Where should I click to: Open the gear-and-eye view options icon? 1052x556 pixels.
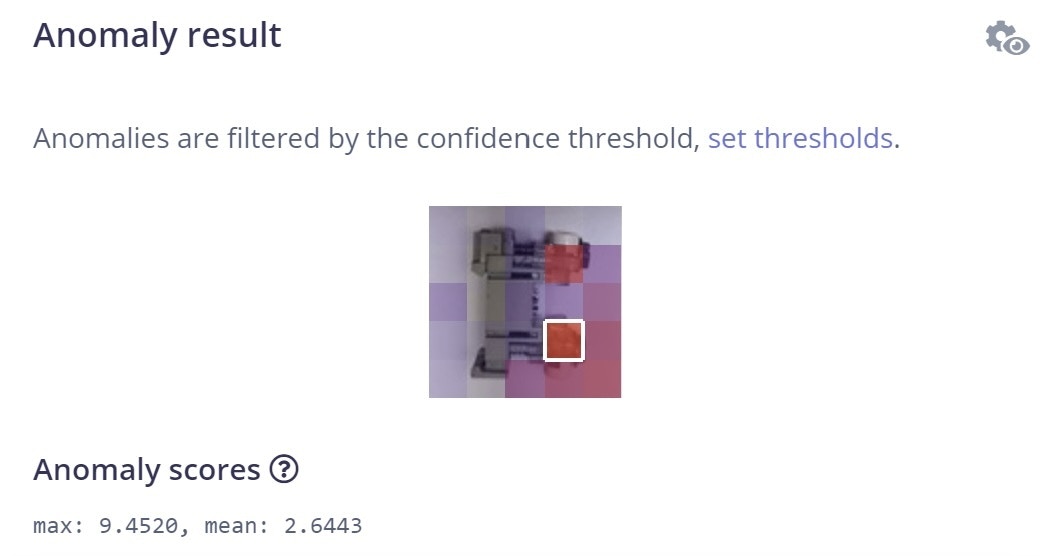(1006, 38)
